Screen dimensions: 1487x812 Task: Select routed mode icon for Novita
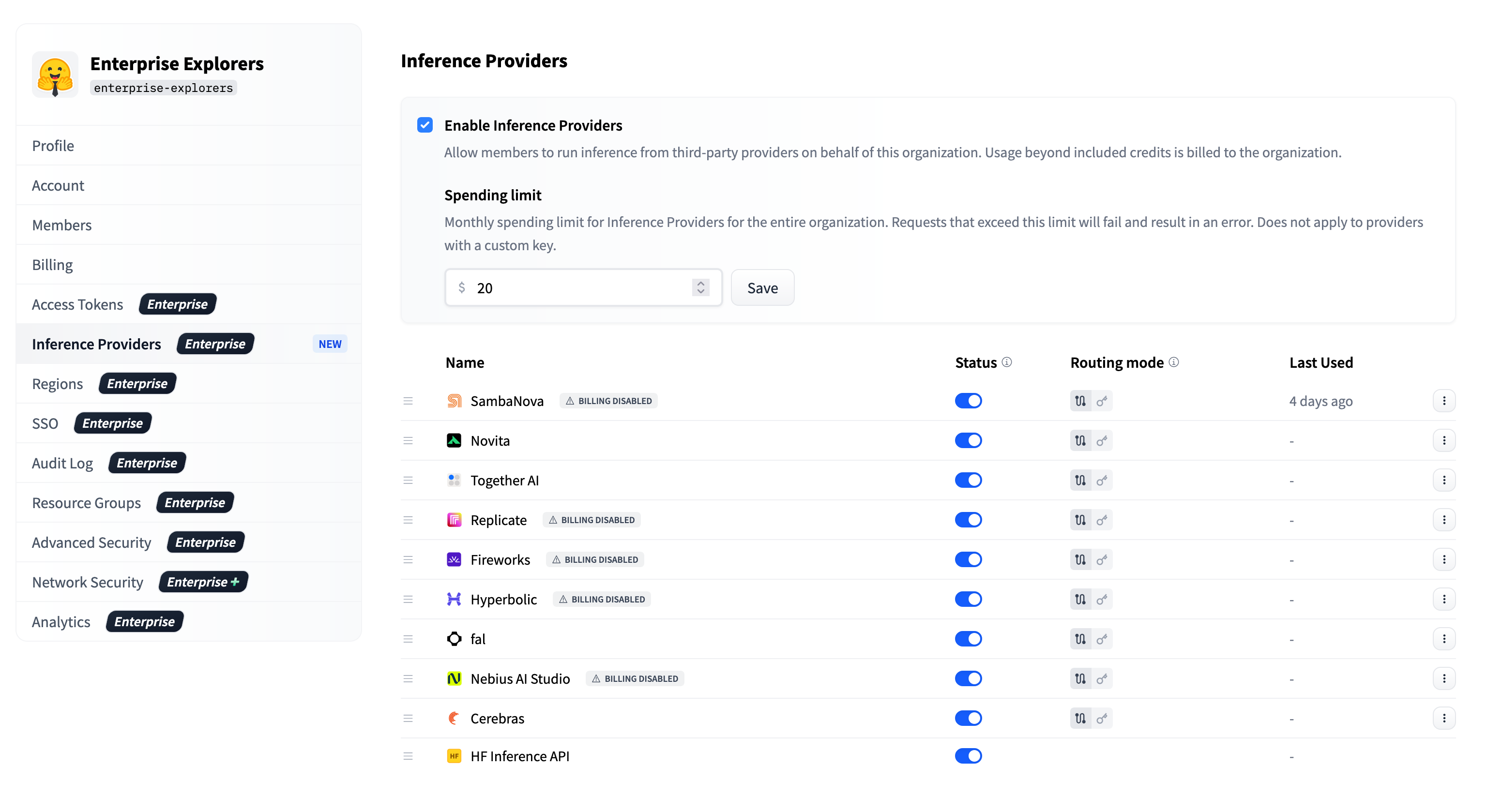(x=1080, y=441)
